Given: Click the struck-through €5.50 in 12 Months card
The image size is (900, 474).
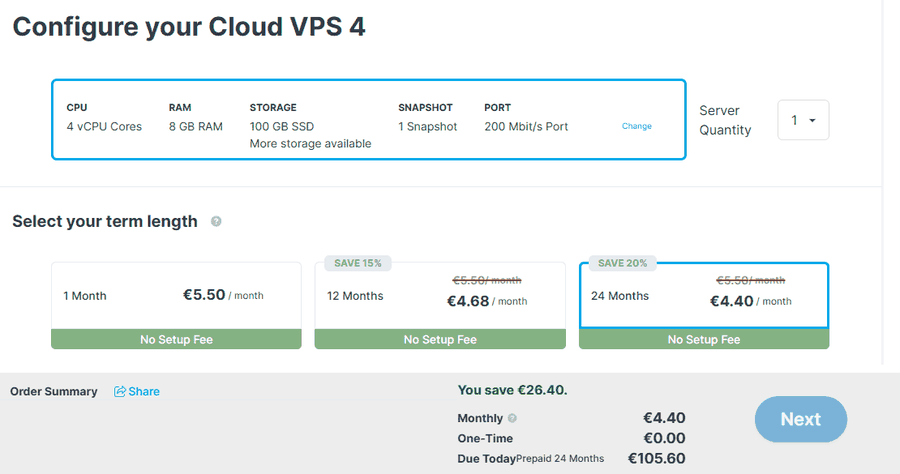Looking at the screenshot, I should pyautogui.click(x=487, y=280).
